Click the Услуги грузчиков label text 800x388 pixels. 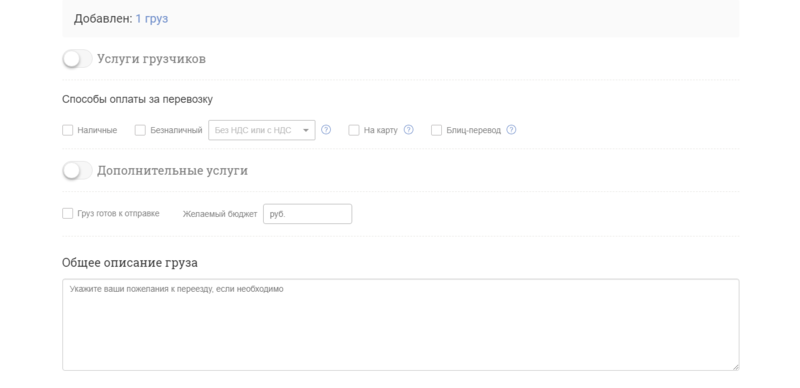152,59
